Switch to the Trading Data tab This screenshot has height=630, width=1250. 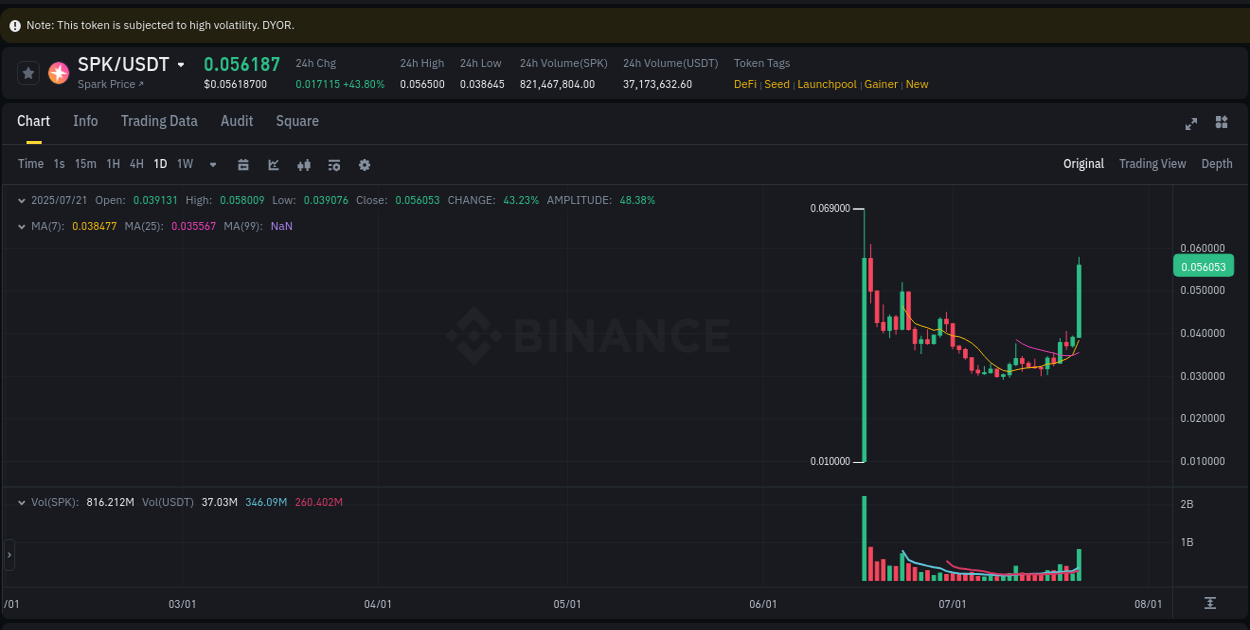(159, 121)
